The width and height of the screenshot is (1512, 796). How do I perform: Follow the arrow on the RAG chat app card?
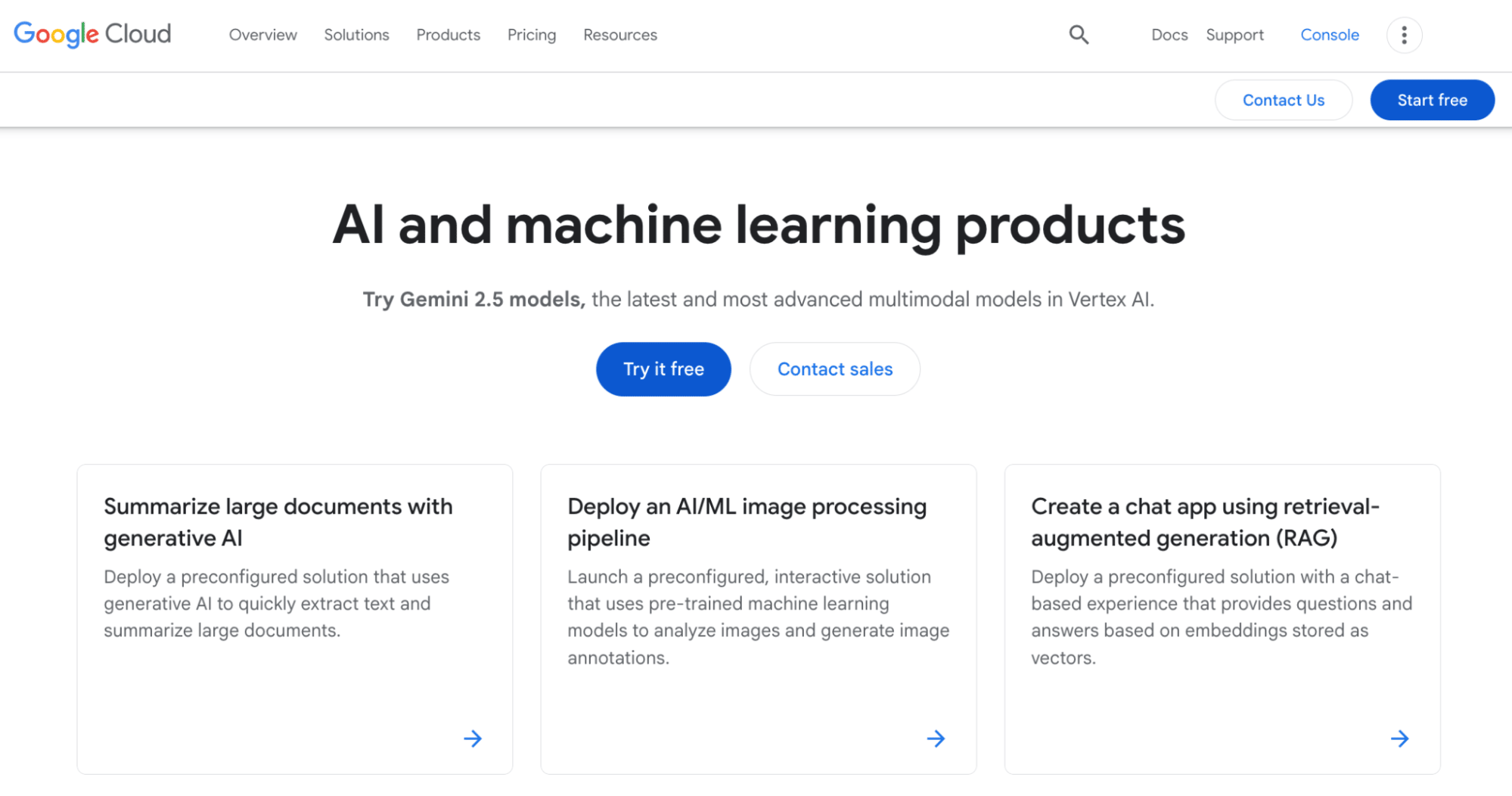(1400, 738)
